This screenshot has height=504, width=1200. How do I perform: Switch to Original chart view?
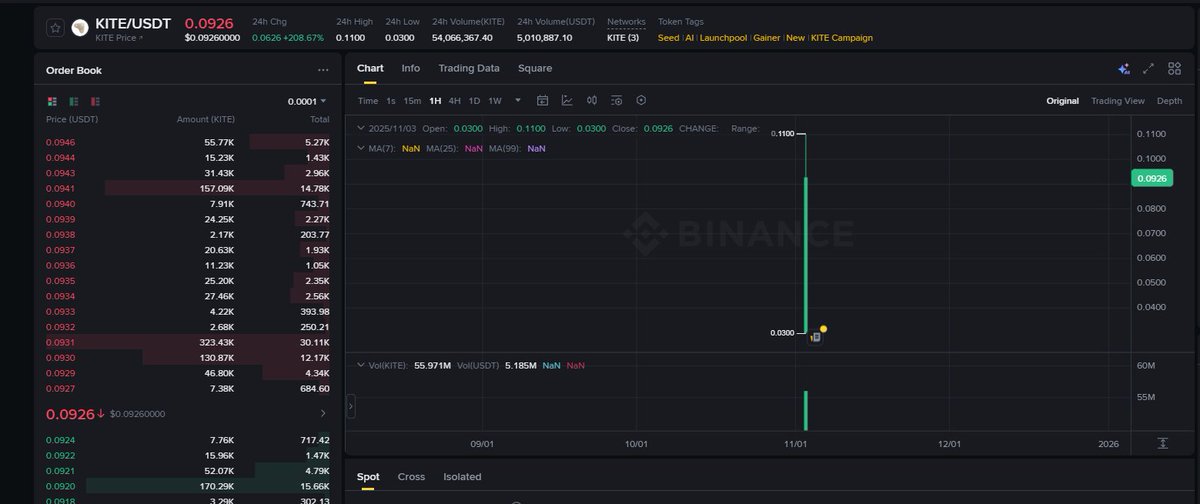pos(1062,101)
